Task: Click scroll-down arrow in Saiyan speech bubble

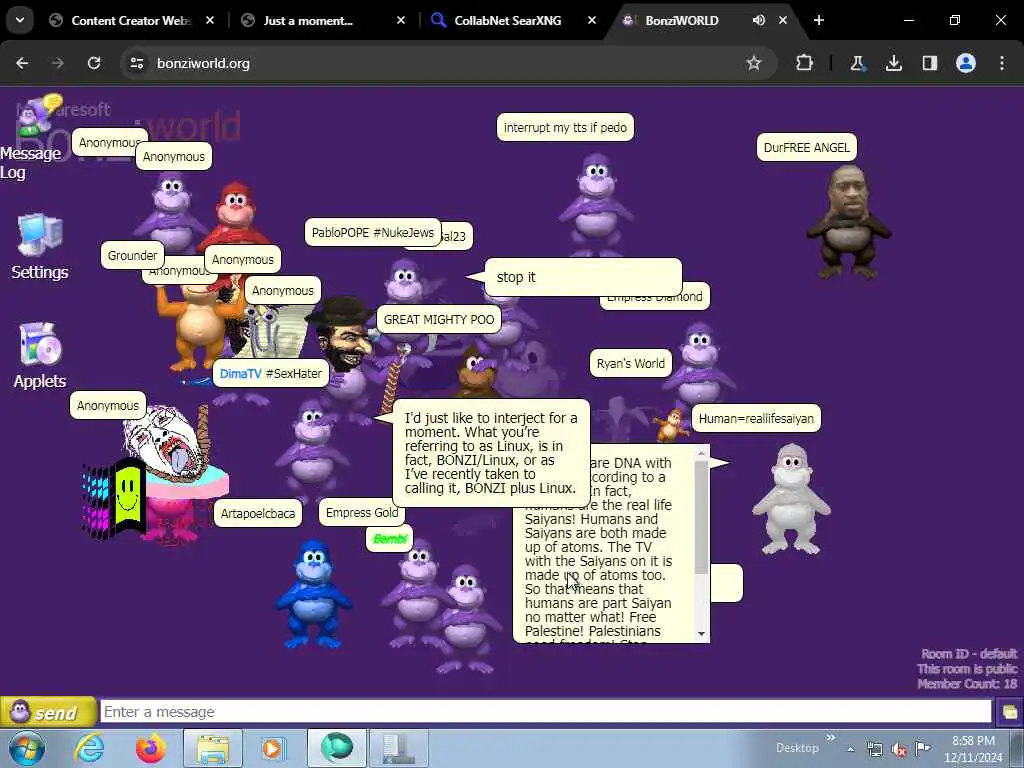Action: click(701, 633)
